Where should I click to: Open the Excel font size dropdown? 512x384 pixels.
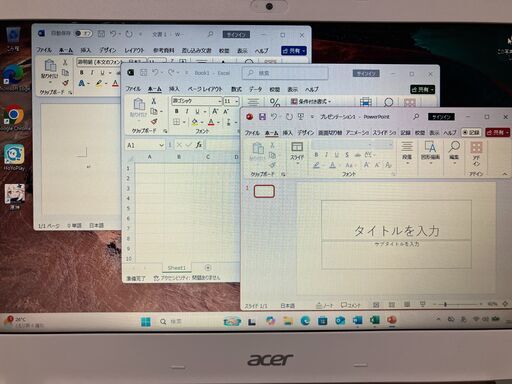tap(237, 101)
